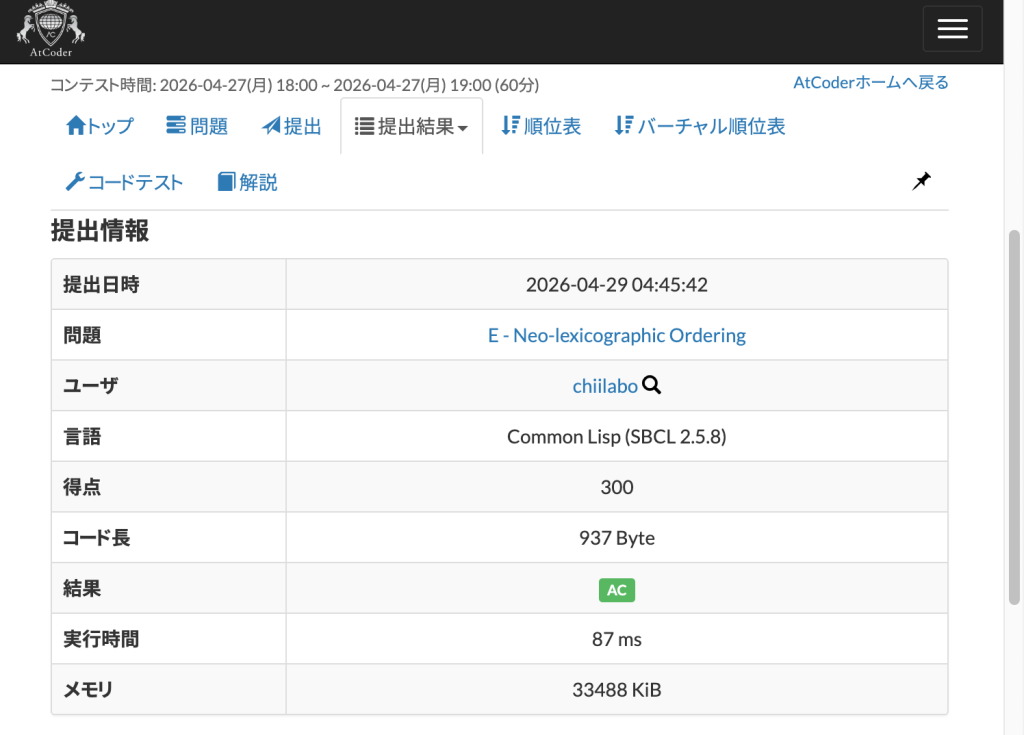Click the magnifier icon beside chiilabo
Screen dimensions: 1024x735
point(652,385)
